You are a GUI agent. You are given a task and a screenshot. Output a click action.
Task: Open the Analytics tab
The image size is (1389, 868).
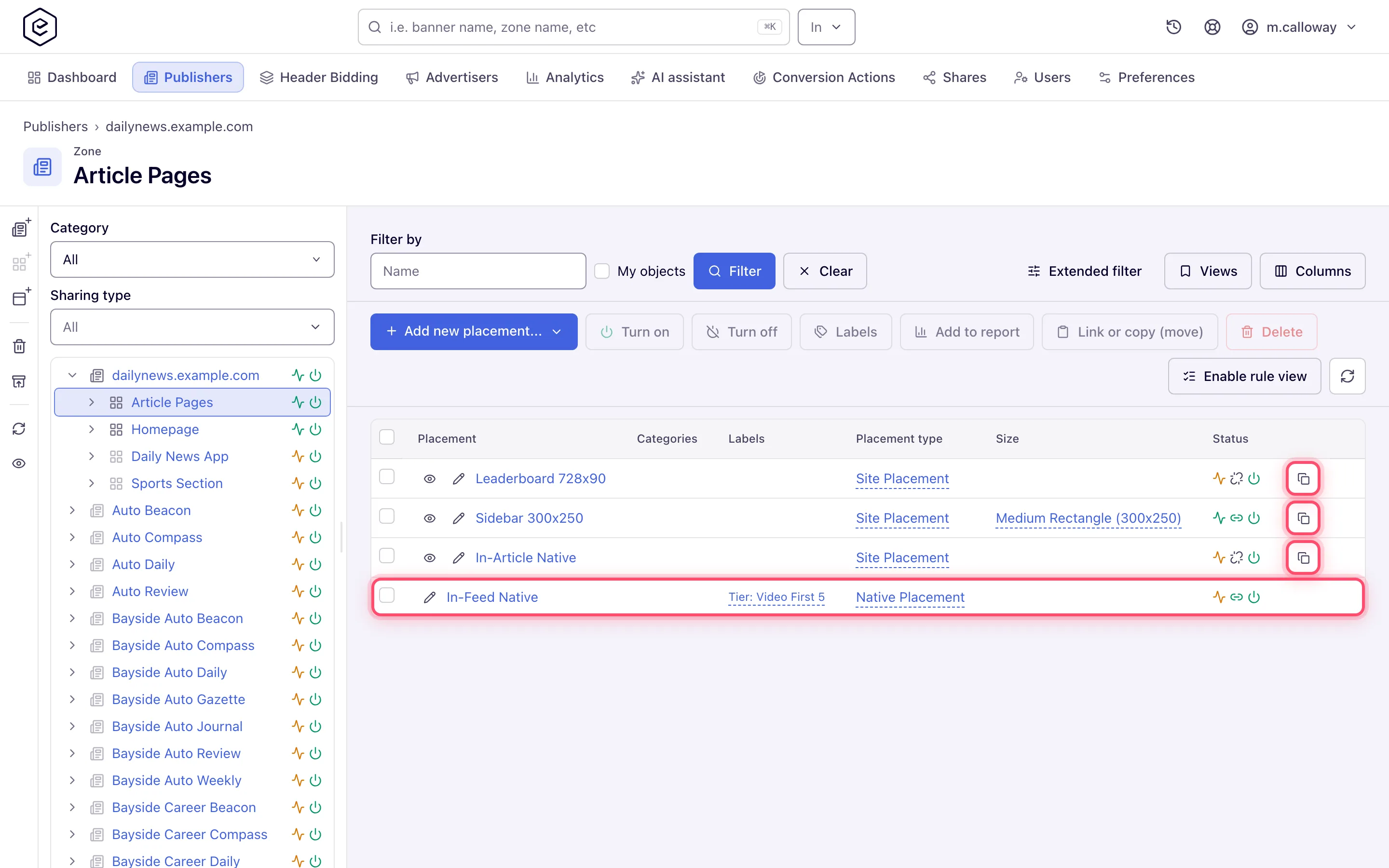(x=565, y=78)
